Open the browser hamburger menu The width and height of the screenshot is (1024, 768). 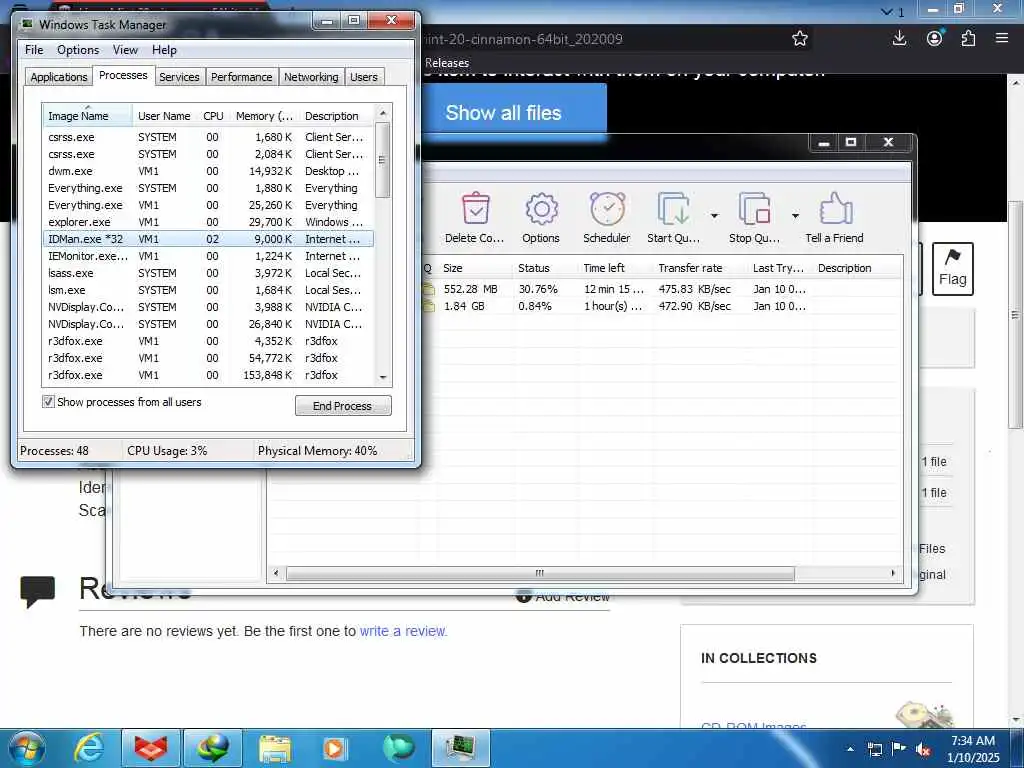pos(1002,39)
